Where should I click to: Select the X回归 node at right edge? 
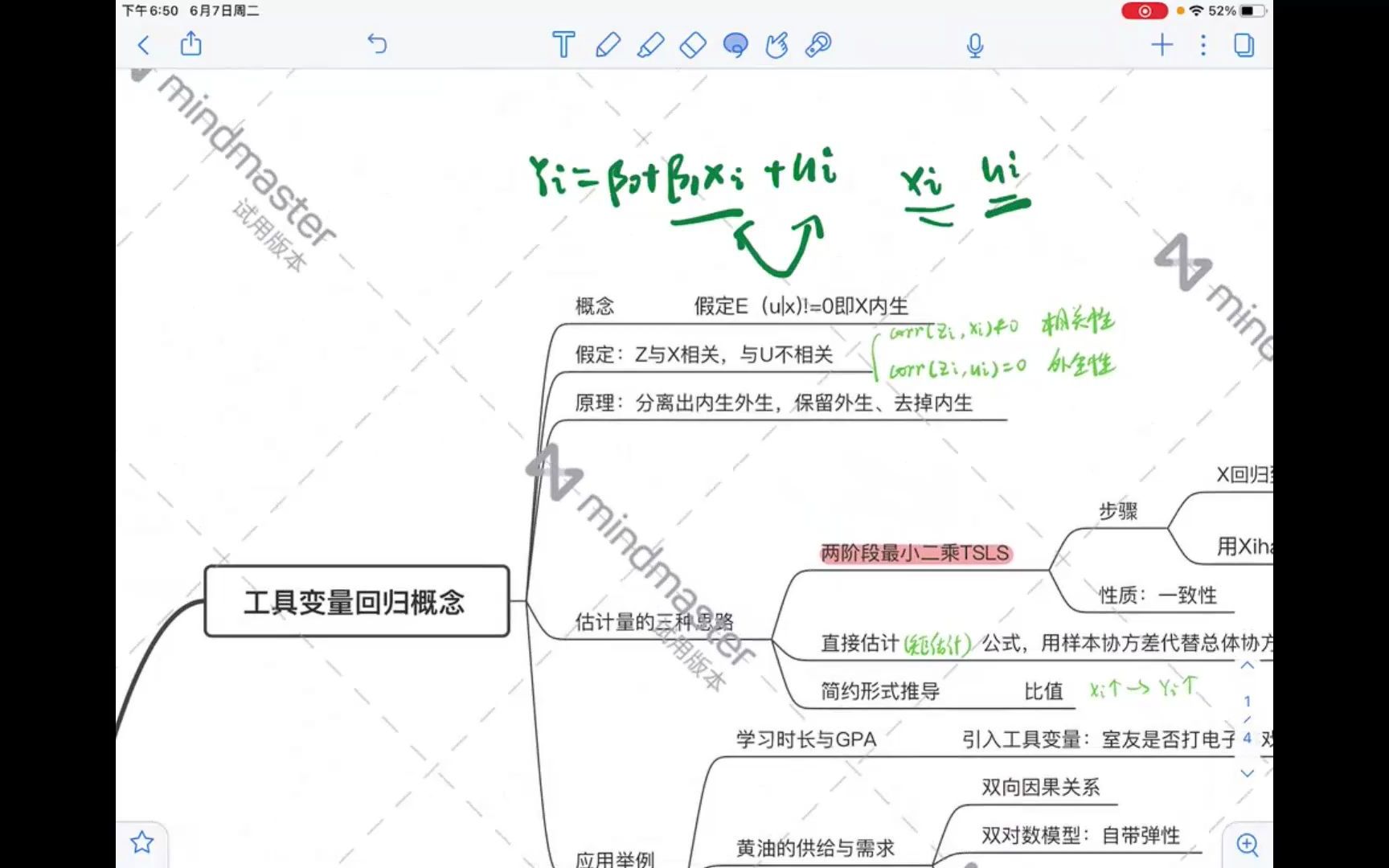1244,475
